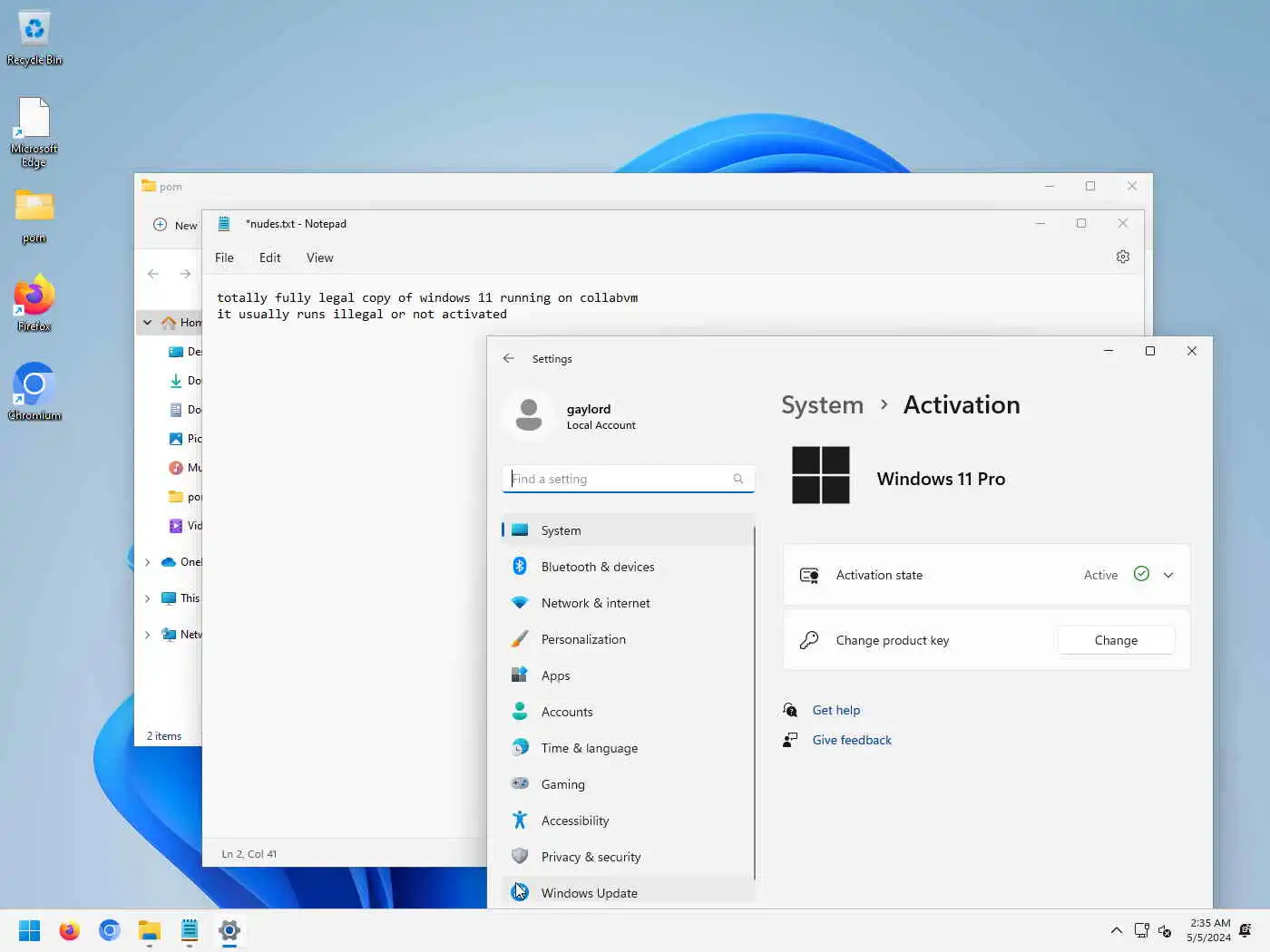Open notification bell in taskbar
This screenshot has height=952, width=1270.
[1246, 930]
